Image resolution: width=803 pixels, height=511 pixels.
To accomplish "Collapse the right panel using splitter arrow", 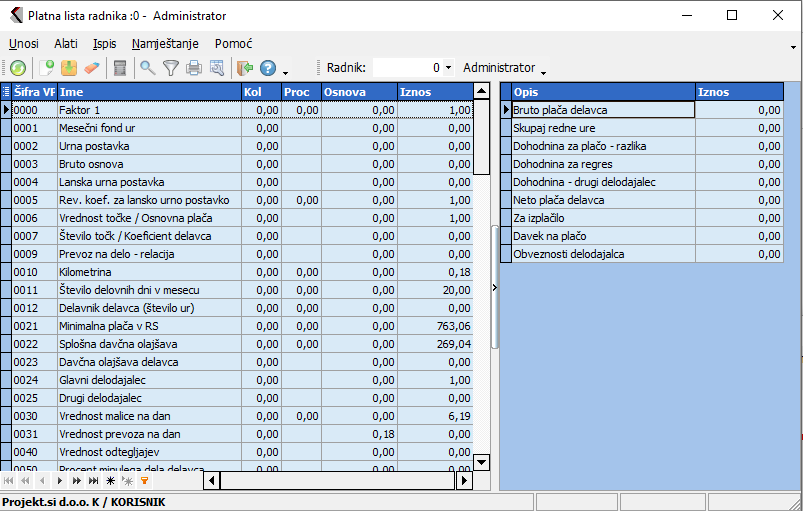I will pos(495,287).
